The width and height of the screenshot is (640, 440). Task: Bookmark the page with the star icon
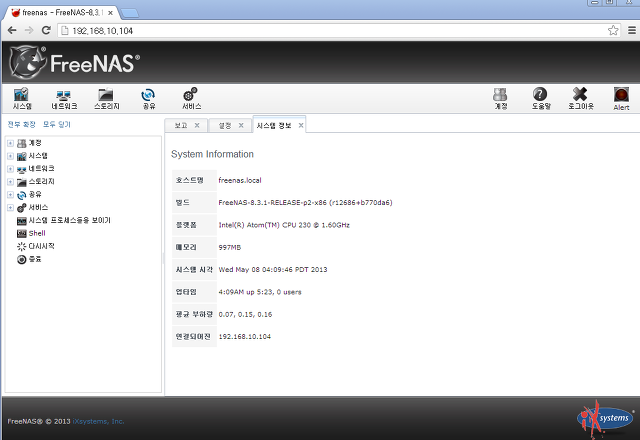click(613, 31)
